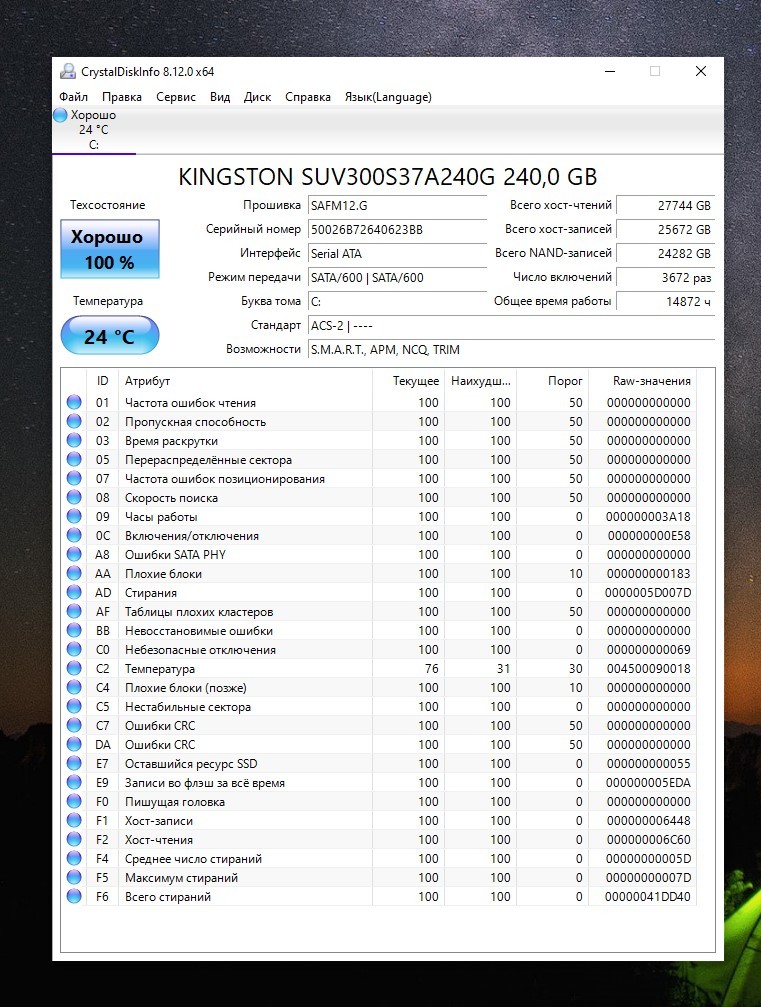Image resolution: width=761 pixels, height=1007 pixels.
Task: Click the status orb for Хост-чтения row
Action: pyautogui.click(x=74, y=839)
